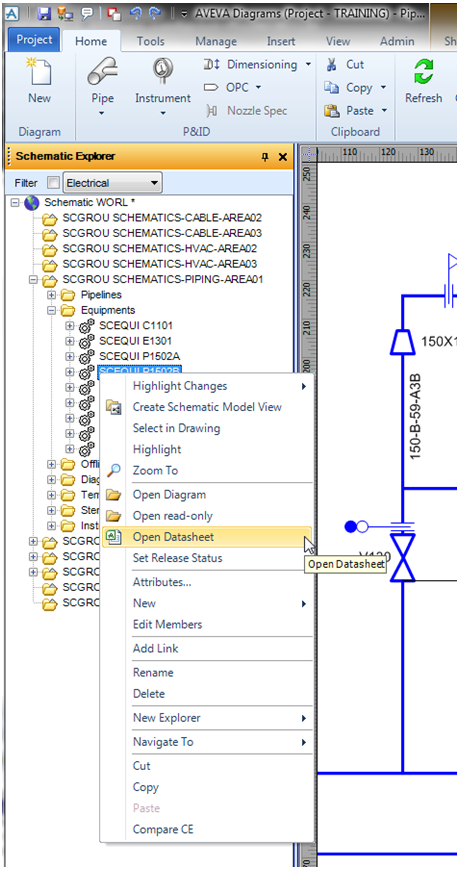Select the Instrument tool icon
The image size is (461, 869).
tap(162, 70)
